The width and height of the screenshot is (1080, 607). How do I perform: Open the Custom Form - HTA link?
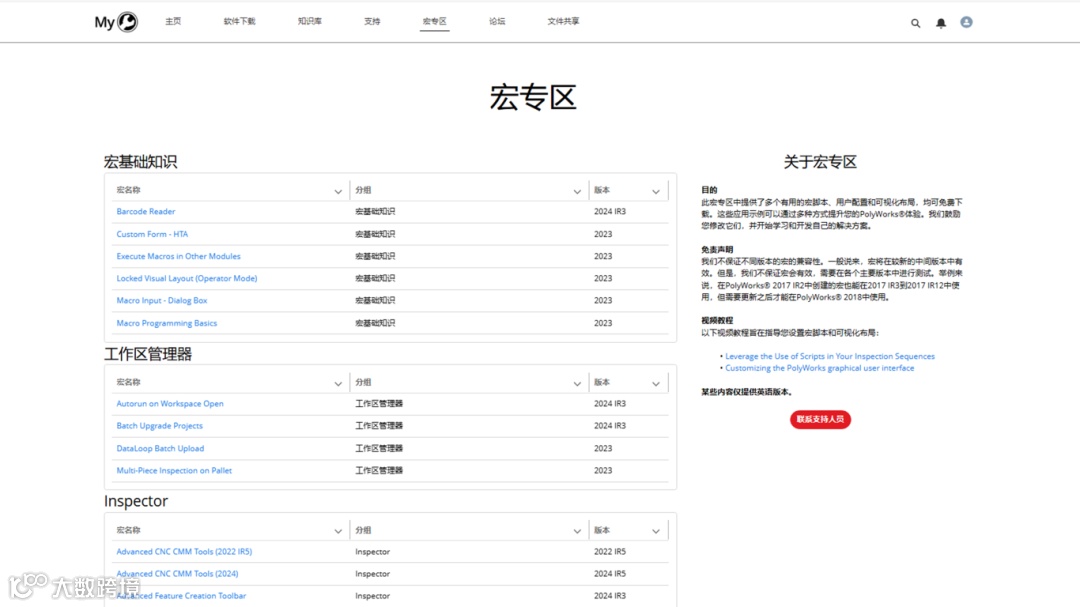click(x=152, y=234)
